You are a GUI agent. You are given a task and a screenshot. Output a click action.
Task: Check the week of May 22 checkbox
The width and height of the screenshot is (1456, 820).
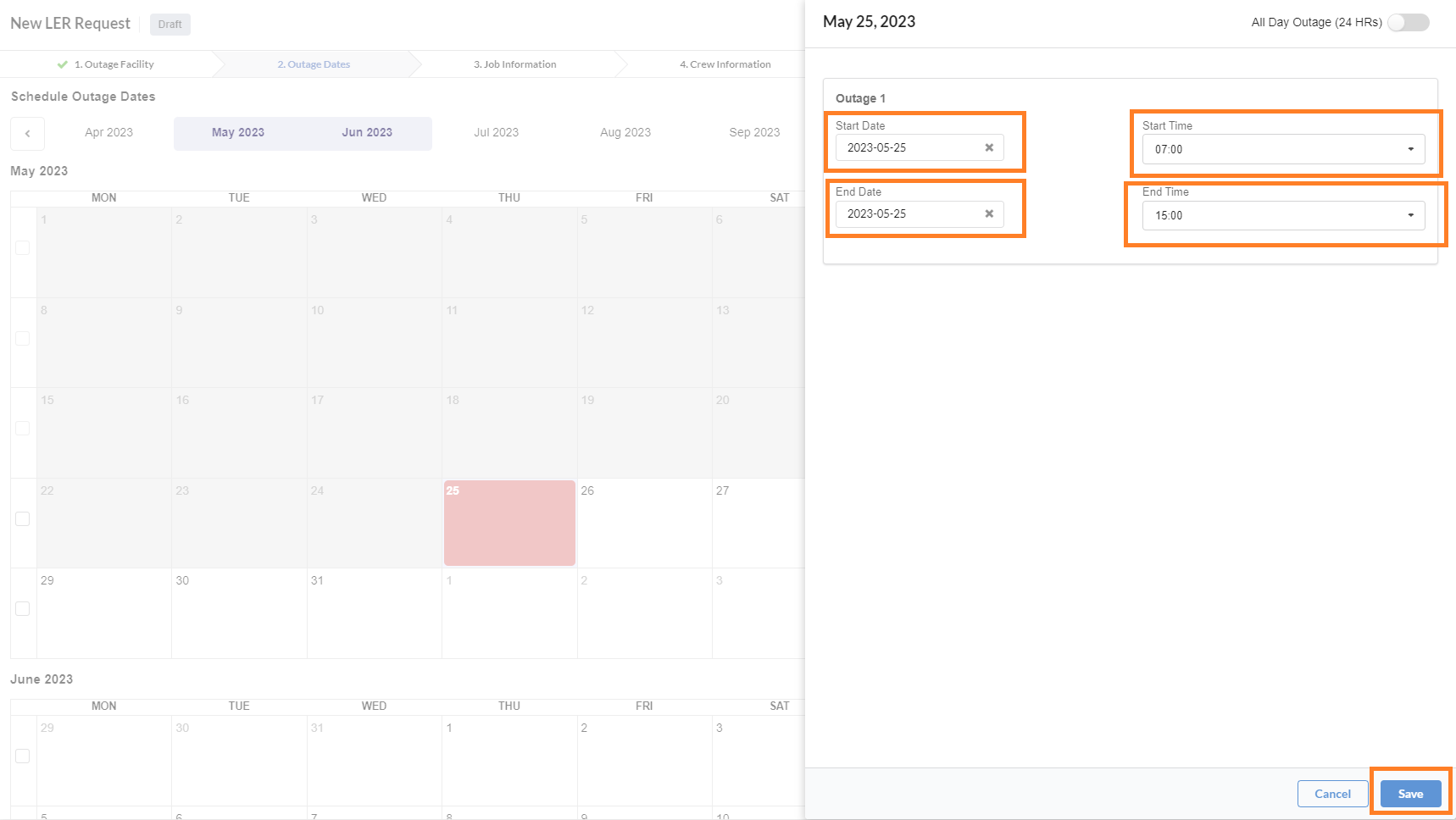[23, 518]
